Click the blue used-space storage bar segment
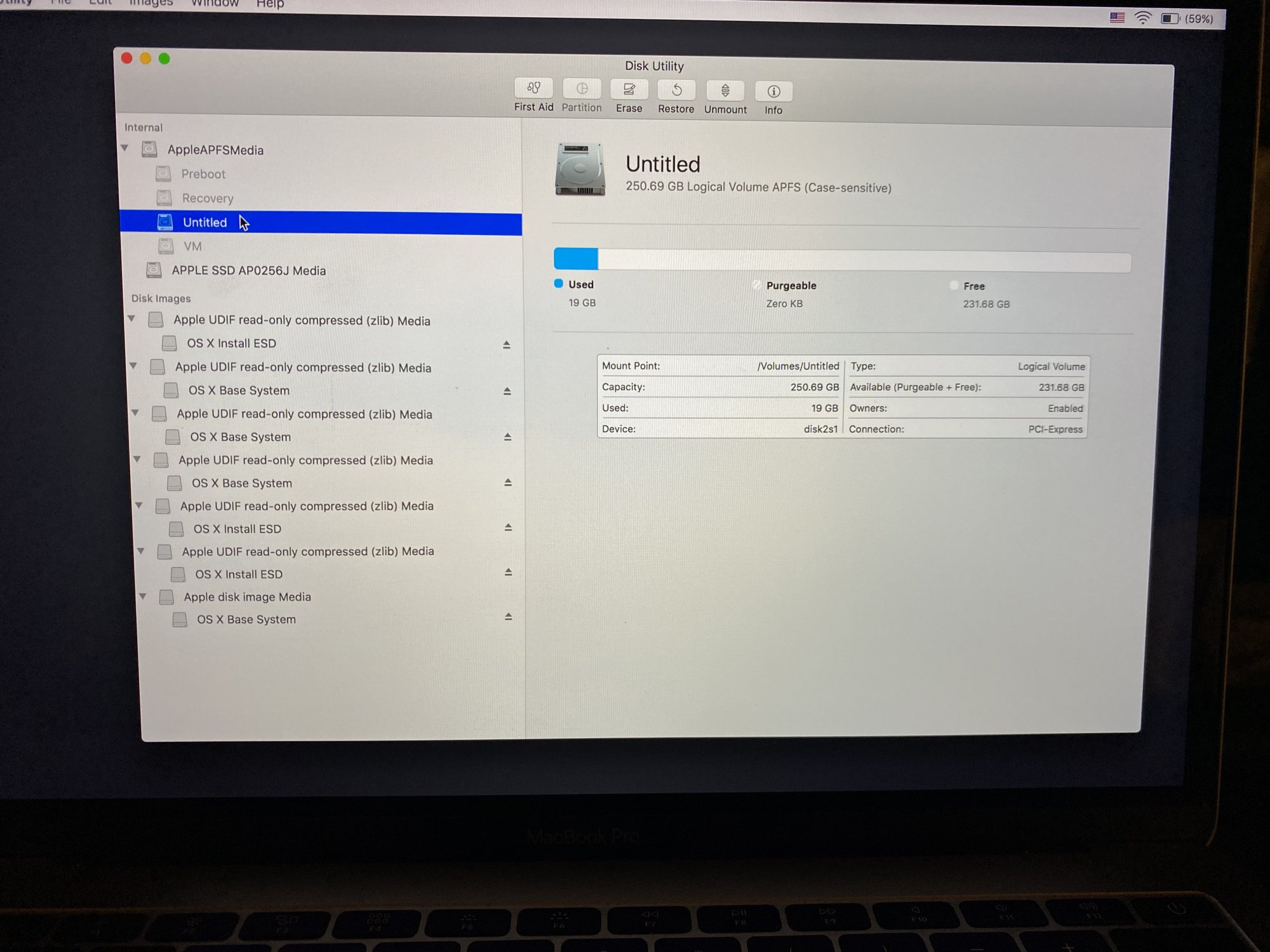Image resolution: width=1270 pixels, height=952 pixels. pyautogui.click(x=576, y=259)
